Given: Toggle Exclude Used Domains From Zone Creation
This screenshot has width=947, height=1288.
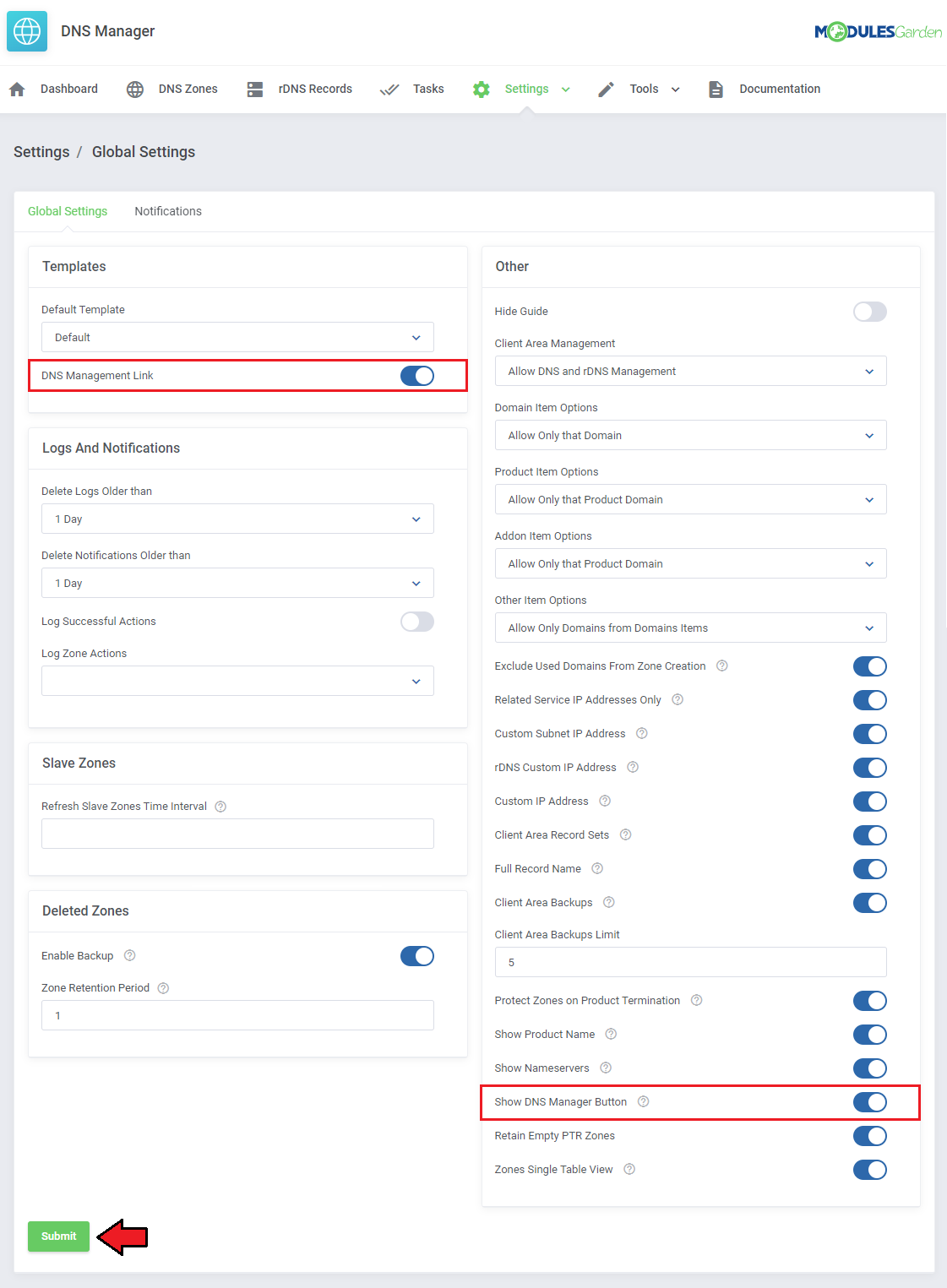Looking at the screenshot, I should tap(870, 666).
